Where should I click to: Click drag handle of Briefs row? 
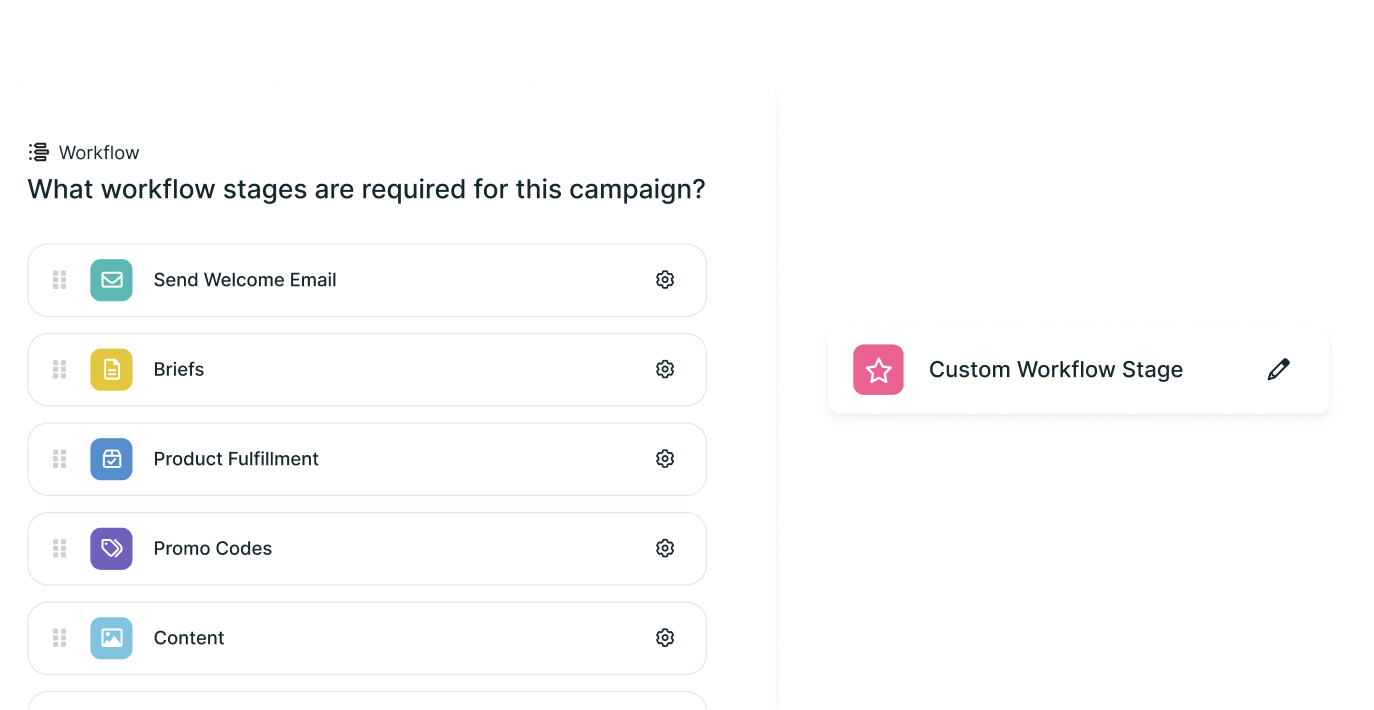(59, 370)
